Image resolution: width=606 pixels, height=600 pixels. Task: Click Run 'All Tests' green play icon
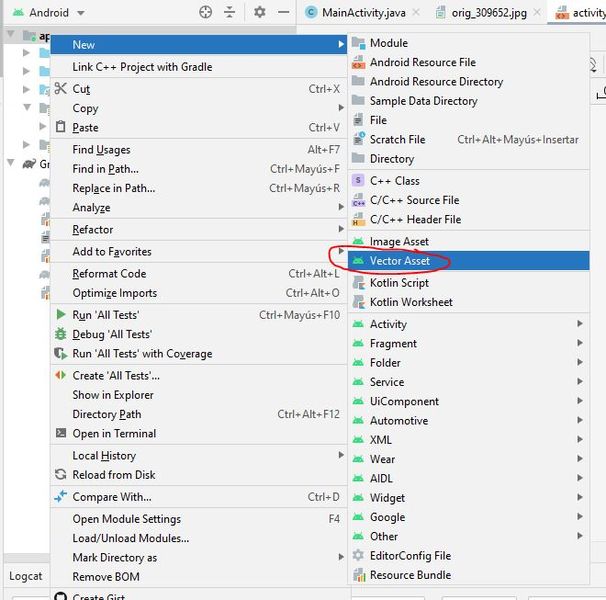click(x=61, y=314)
